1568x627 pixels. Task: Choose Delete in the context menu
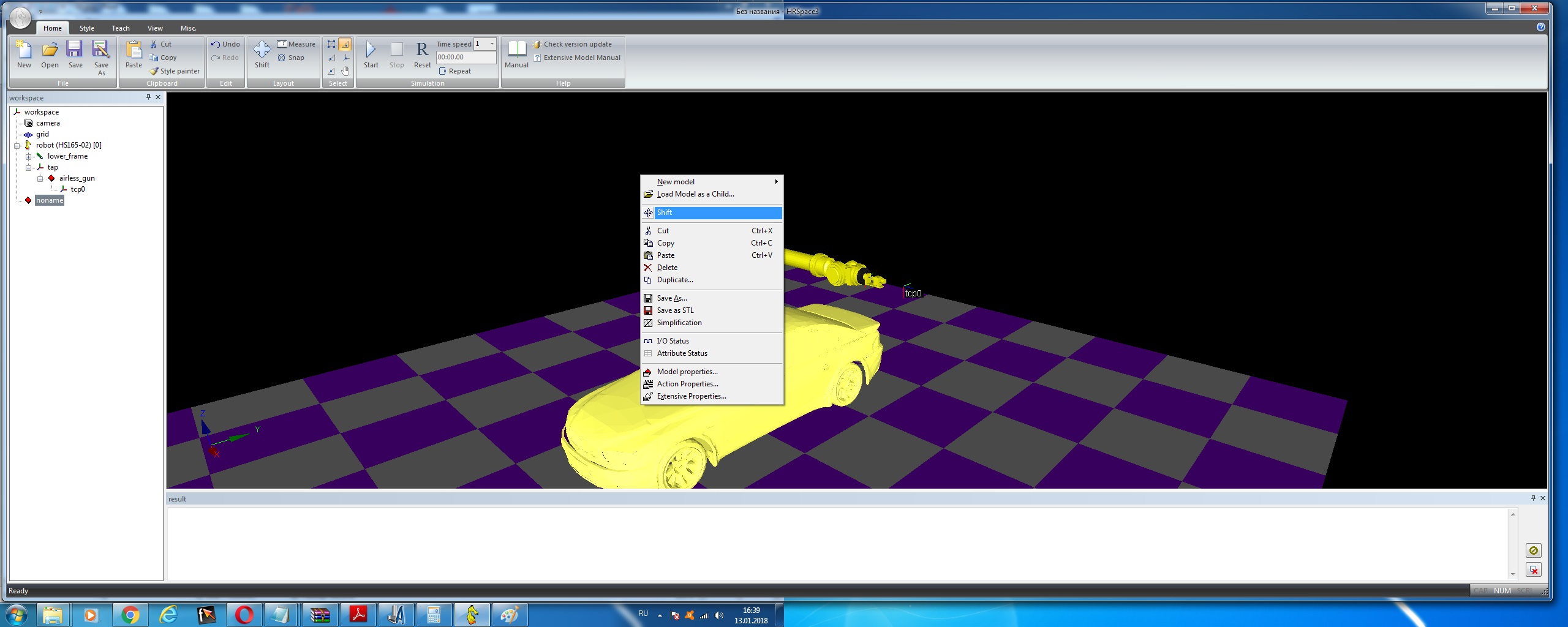coord(712,268)
